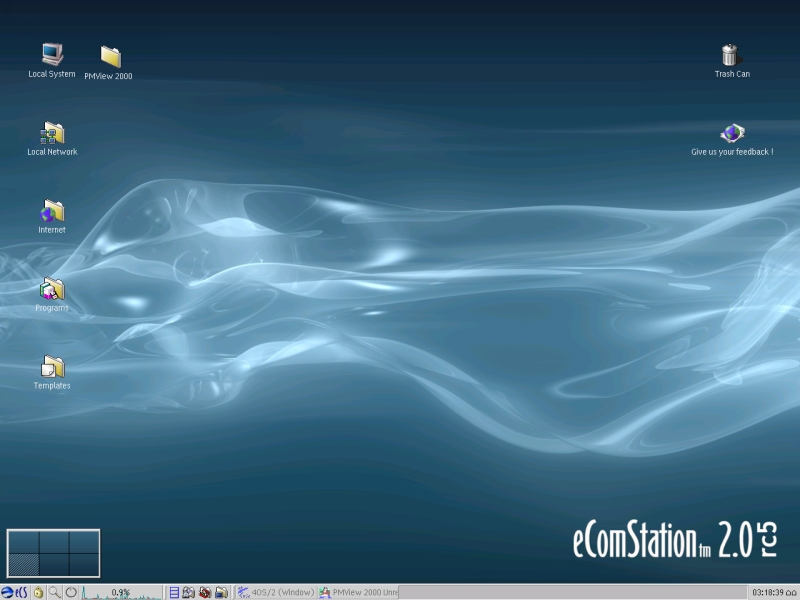This screenshot has width=800, height=600.
Task: Open the Programs folder icon
Action: pyautogui.click(x=52, y=289)
